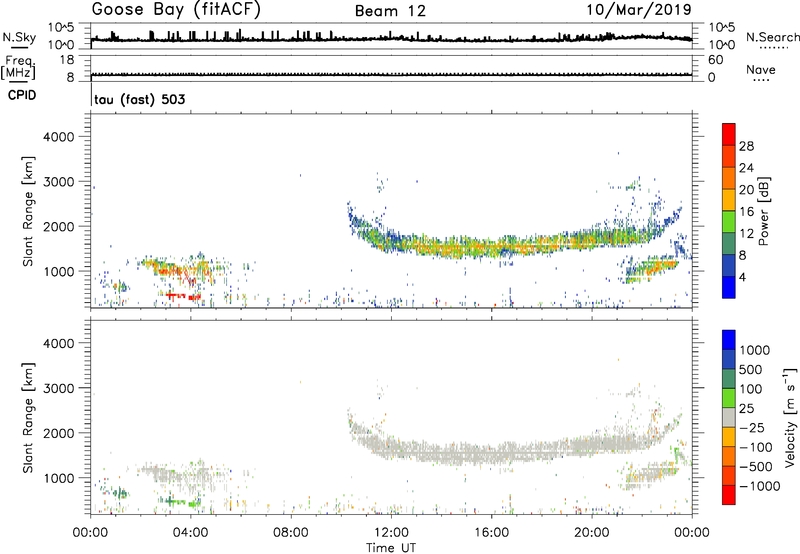This screenshot has width=800, height=554.
Task: Click the left '10^5' tick on the N.Sky axis
Action: tap(61, 28)
